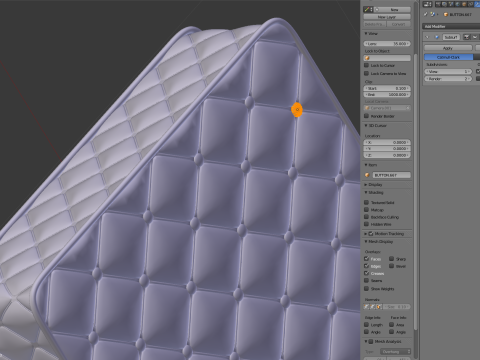Enable Matcap checkbox
The width and height of the screenshot is (480, 360).
tap(366, 210)
